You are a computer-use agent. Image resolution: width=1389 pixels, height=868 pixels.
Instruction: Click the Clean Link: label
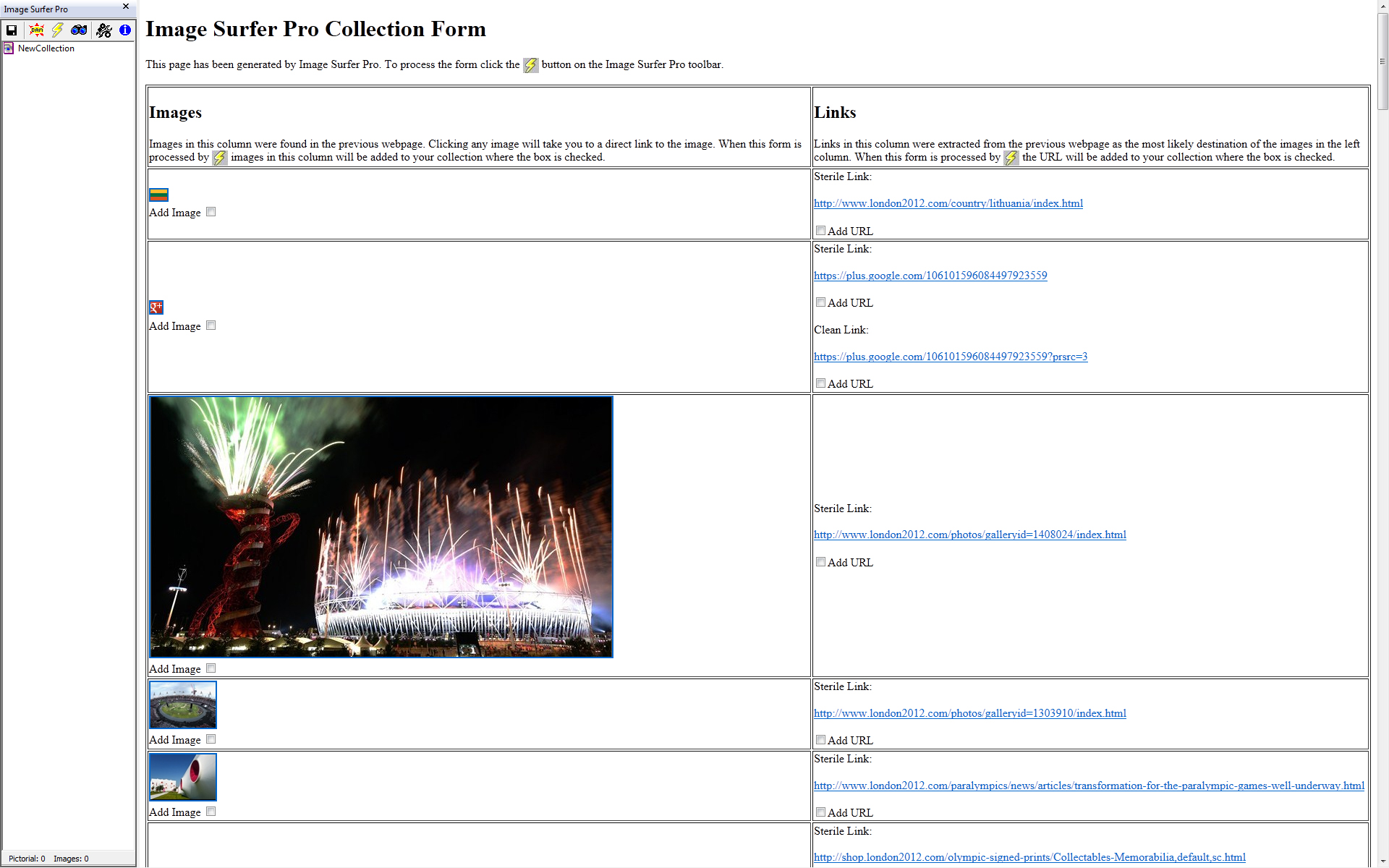[841, 330]
